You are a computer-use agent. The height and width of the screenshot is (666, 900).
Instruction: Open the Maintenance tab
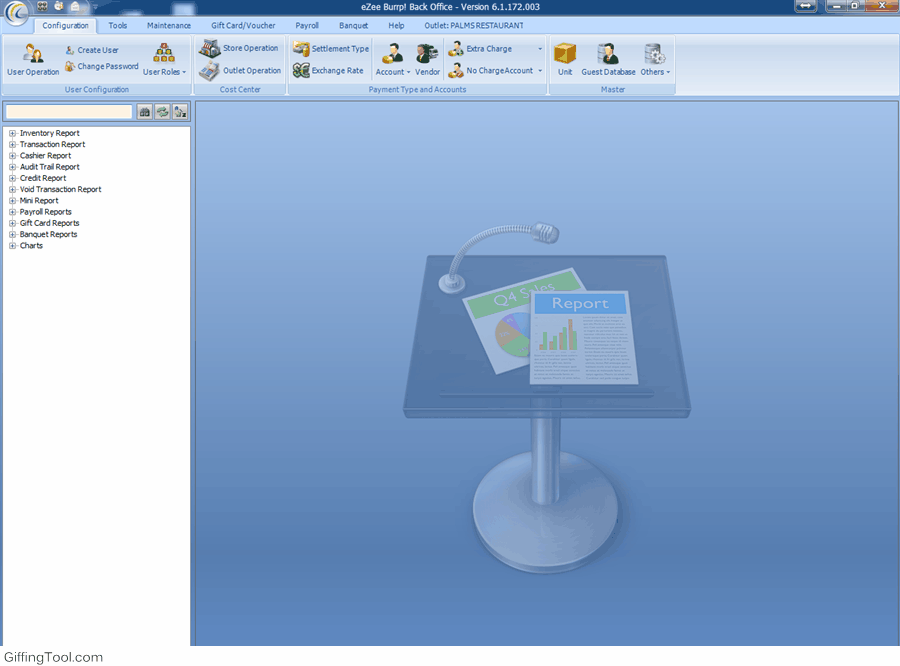169,25
